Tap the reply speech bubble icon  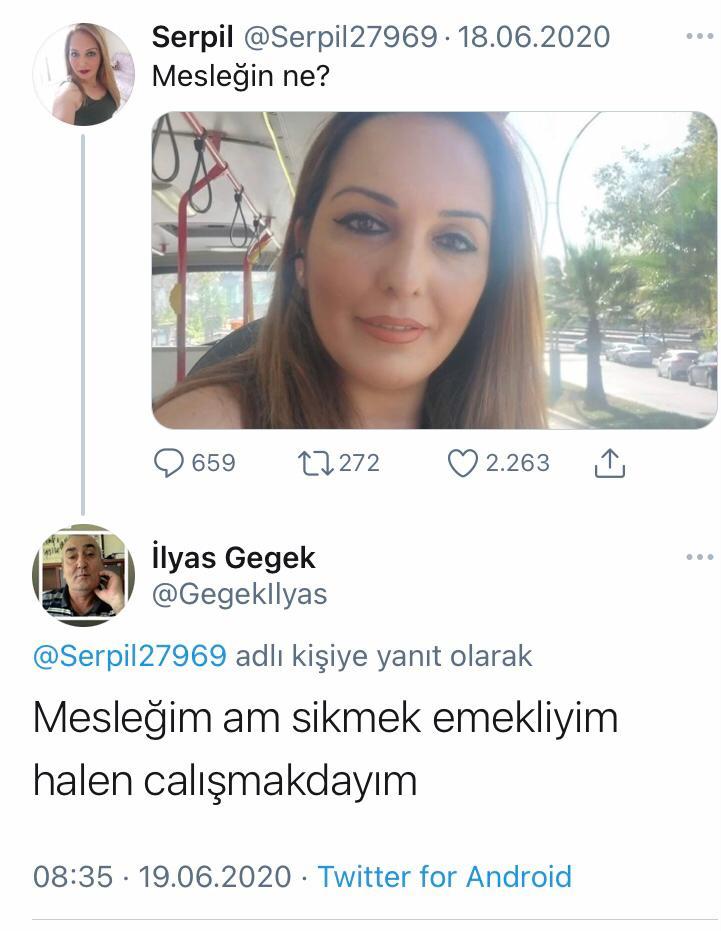[x=169, y=463]
